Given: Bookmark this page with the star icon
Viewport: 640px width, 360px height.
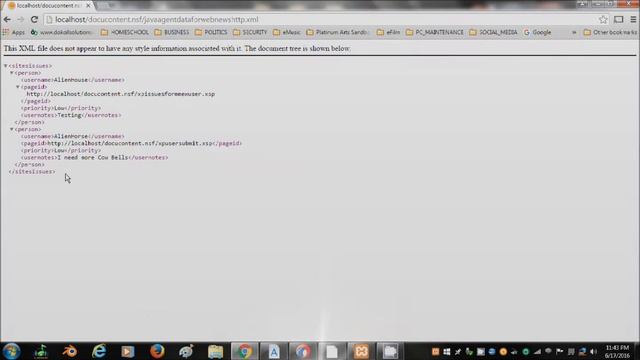Looking at the screenshot, I should [603, 19].
